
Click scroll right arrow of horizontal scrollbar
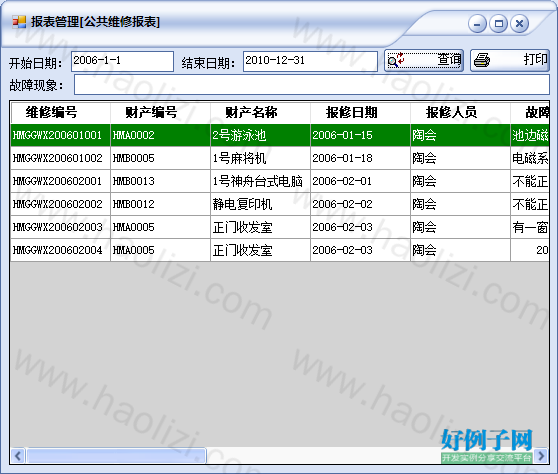click(541, 456)
